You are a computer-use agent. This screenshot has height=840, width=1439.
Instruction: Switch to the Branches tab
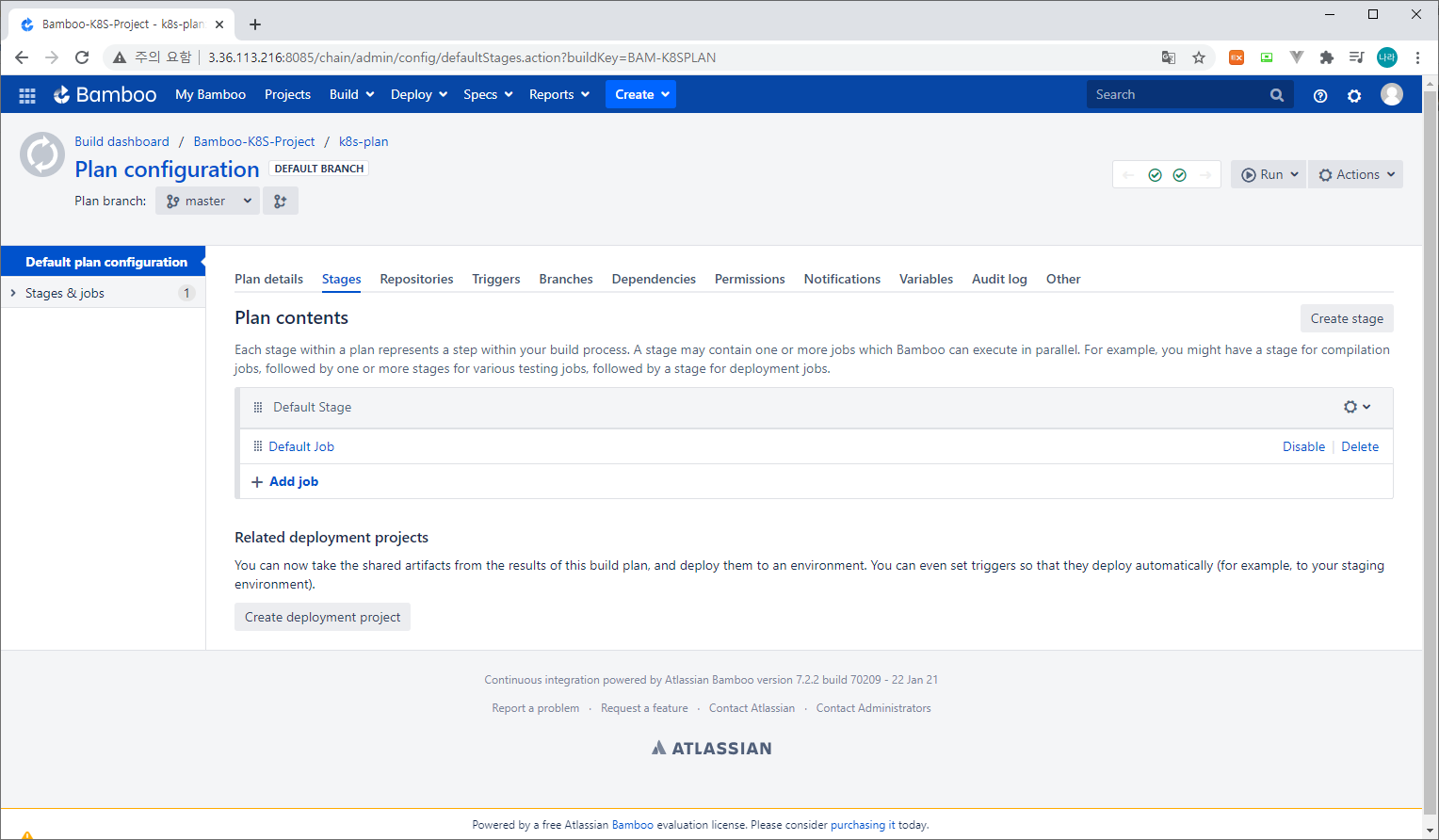pyautogui.click(x=566, y=279)
